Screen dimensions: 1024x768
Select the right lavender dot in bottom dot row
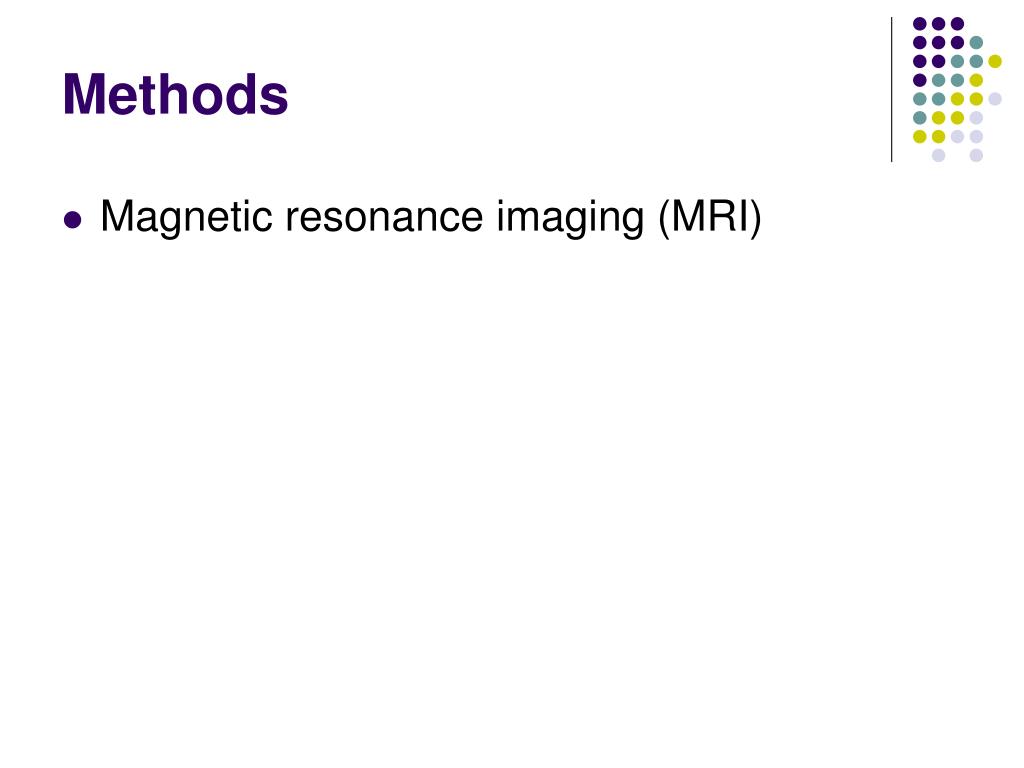click(976, 155)
